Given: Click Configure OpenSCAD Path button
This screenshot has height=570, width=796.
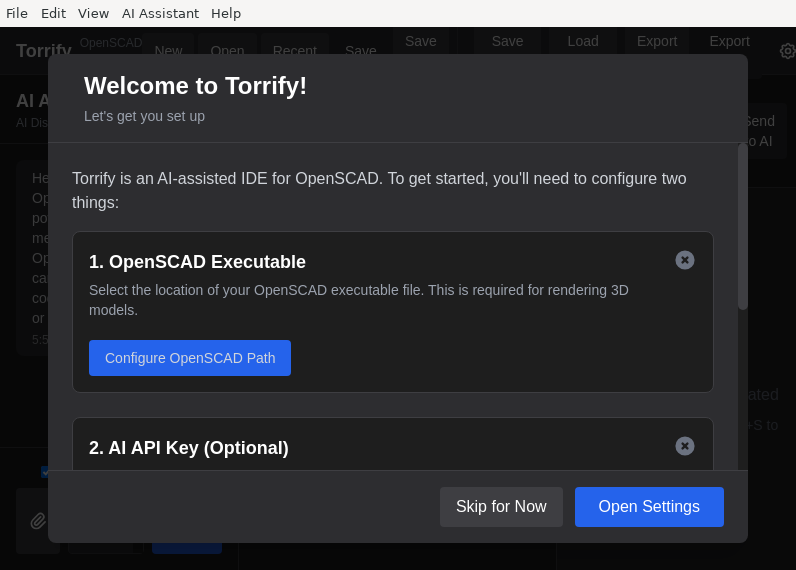Looking at the screenshot, I should click(x=190, y=358).
